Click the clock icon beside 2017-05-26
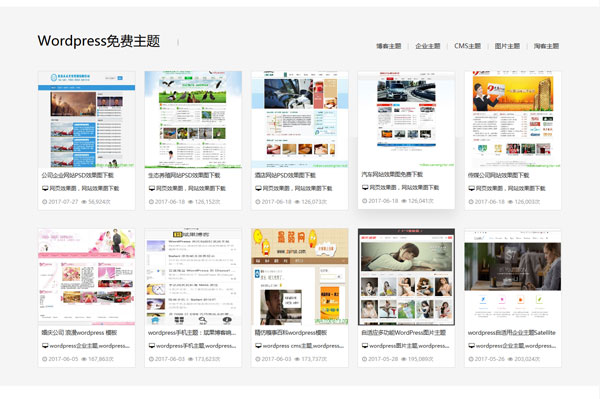Image resolution: width=600 pixels, height=399 pixels. [x=471, y=359]
